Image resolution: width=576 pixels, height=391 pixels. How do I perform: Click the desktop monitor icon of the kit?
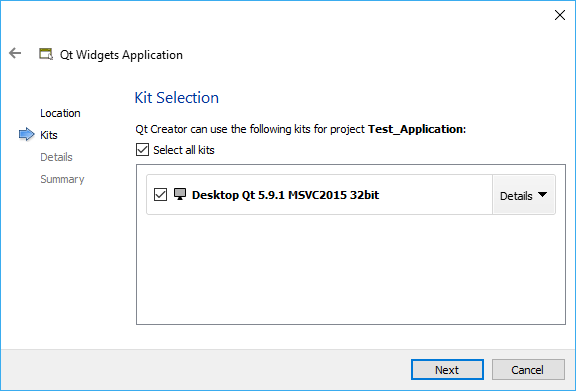(x=180, y=194)
